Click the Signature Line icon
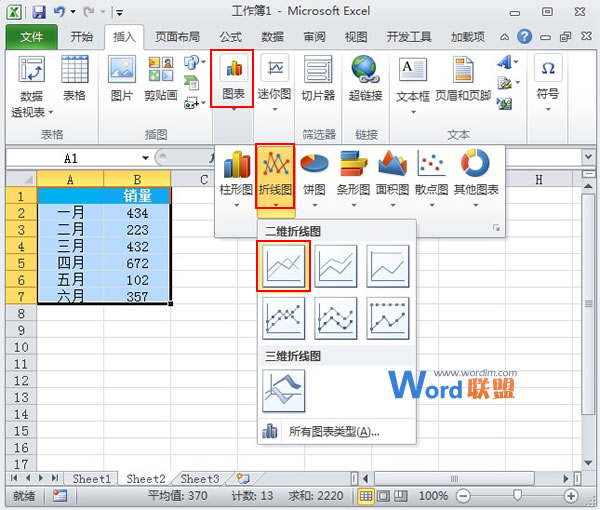Screen dimensions: 600x510 pyautogui.click(x=505, y=83)
